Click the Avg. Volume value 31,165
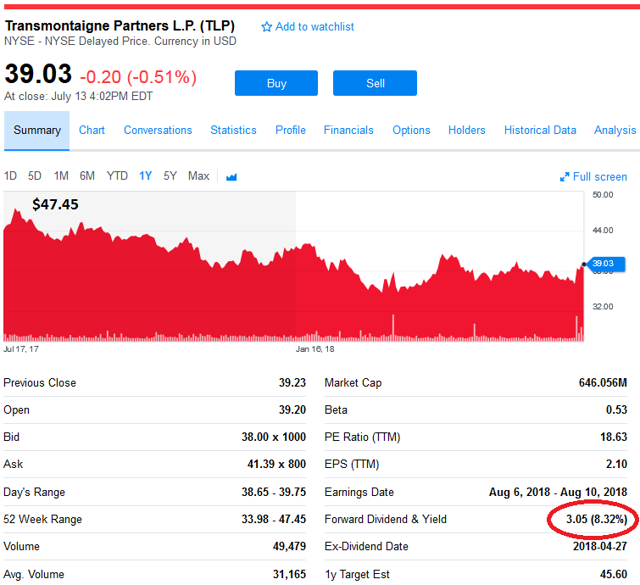 [289, 574]
